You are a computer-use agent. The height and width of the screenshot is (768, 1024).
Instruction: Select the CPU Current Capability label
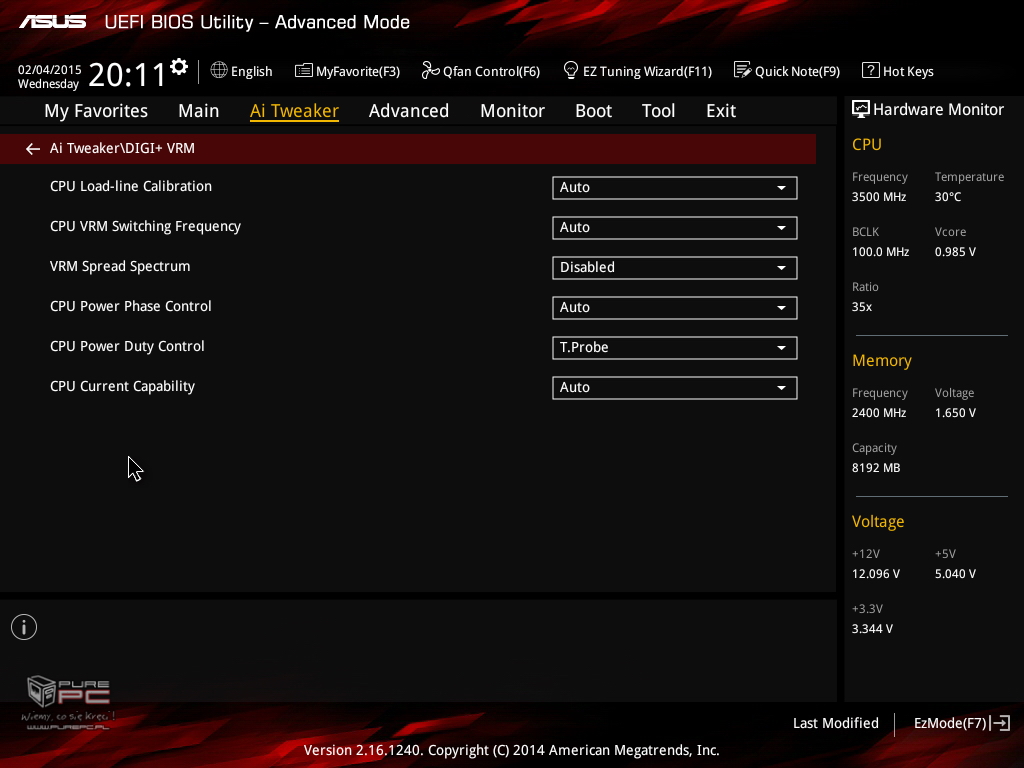[123, 386]
